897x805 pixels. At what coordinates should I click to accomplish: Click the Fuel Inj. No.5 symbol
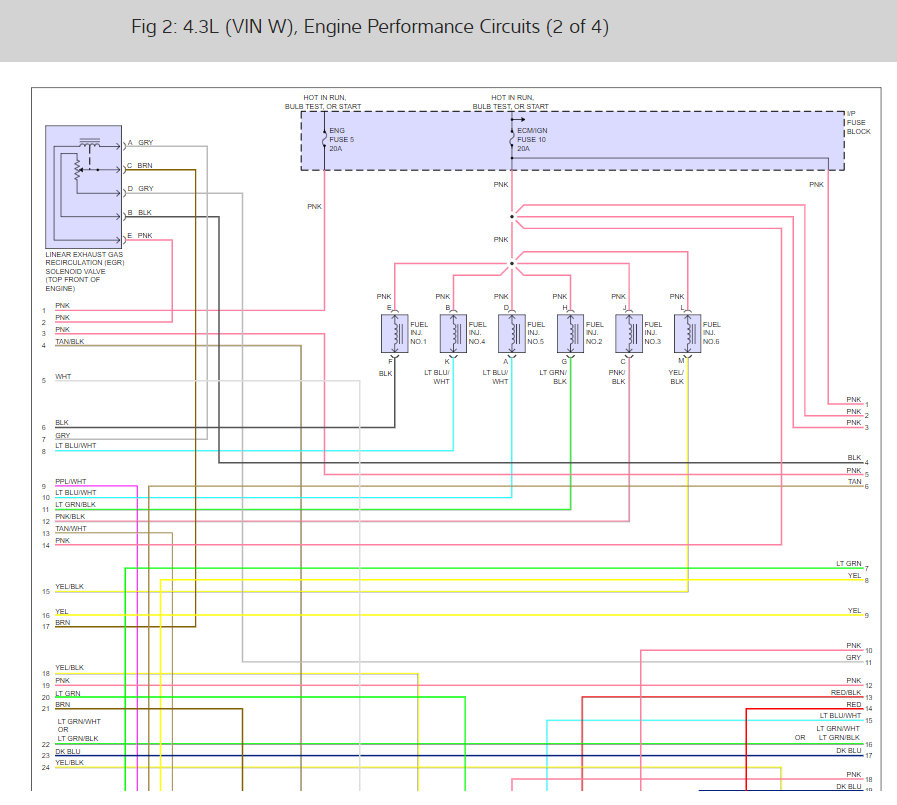pyautogui.click(x=512, y=334)
